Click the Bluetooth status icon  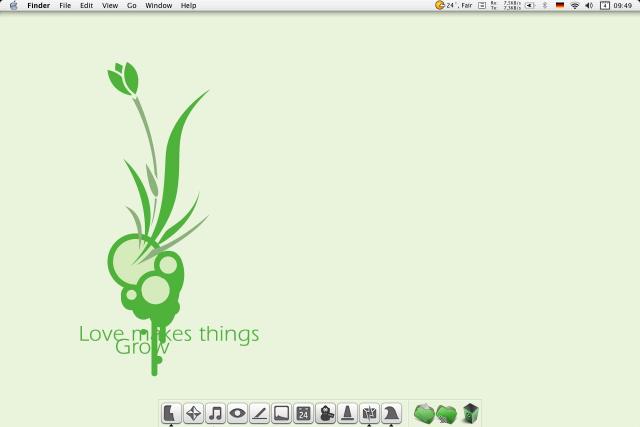[x=544, y=5]
